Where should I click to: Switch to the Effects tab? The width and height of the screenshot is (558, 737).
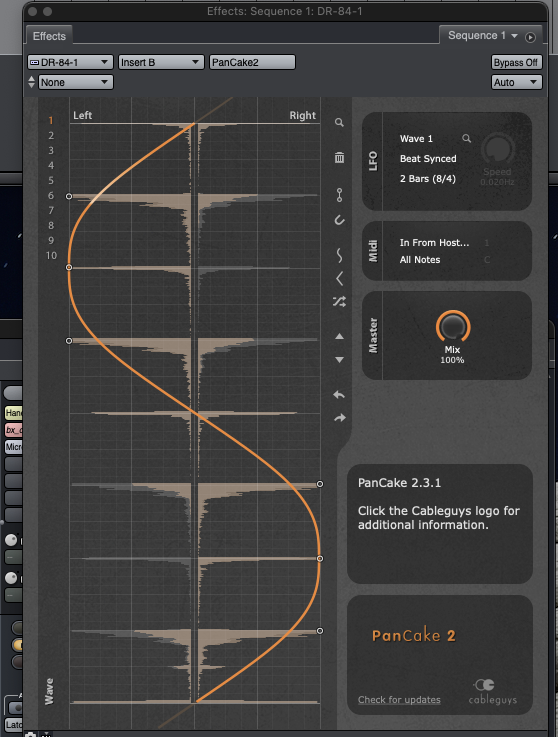click(x=49, y=36)
